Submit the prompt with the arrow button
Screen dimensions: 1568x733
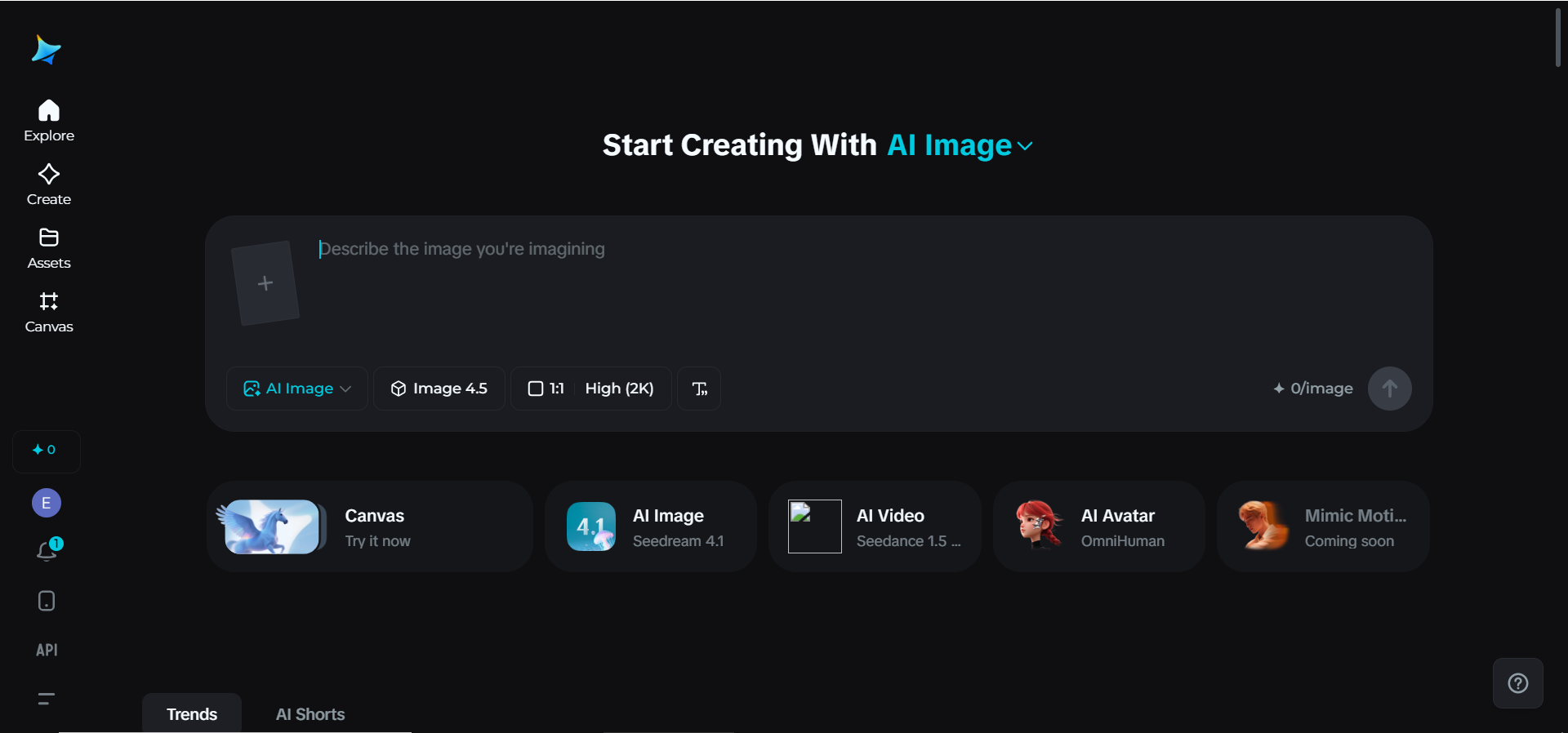coord(1389,389)
